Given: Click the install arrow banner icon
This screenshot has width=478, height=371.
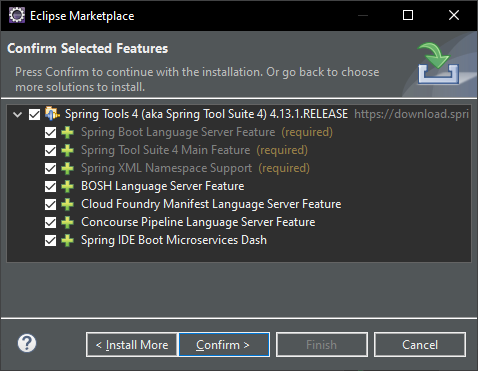Looking at the screenshot, I should pyautogui.click(x=438, y=63).
